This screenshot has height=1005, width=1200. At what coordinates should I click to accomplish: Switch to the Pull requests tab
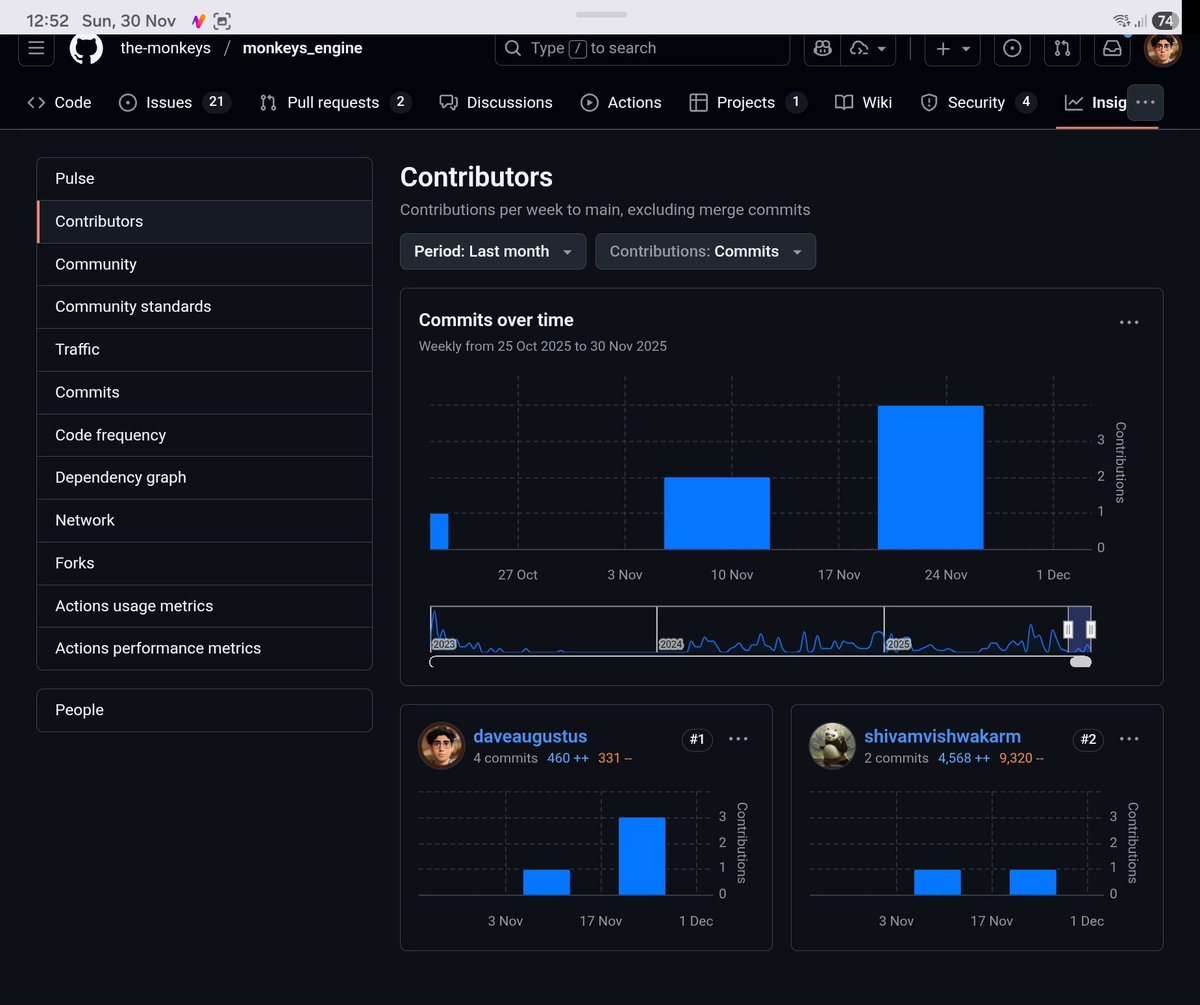tap(334, 102)
